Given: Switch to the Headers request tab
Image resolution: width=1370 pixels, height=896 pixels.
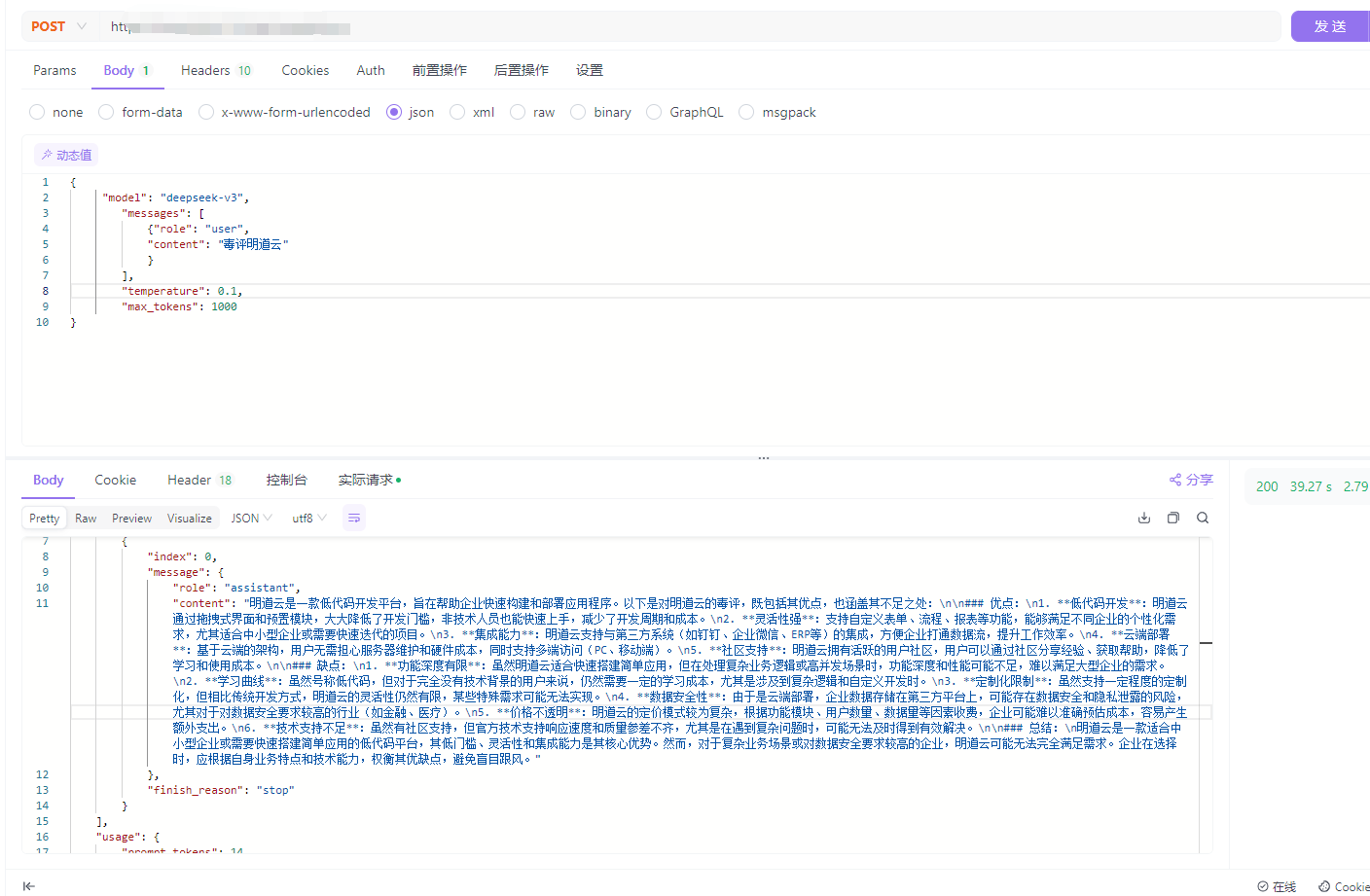Looking at the screenshot, I should pos(215,70).
